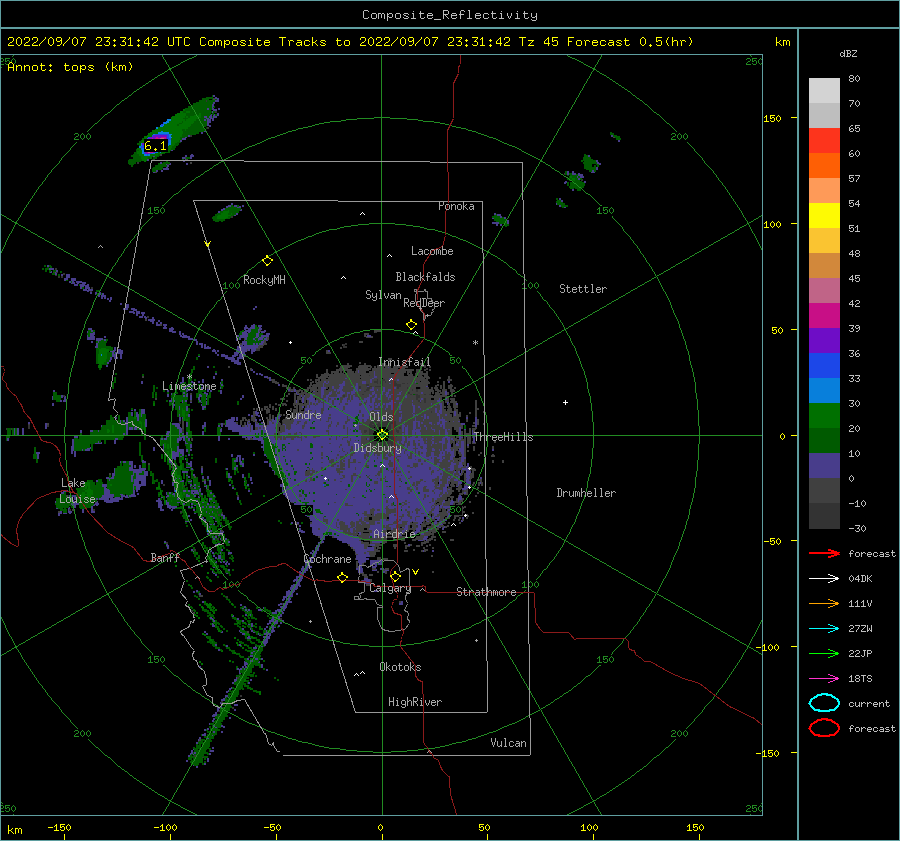
Task: Click the cyan current ellipse legend icon
Action: (824, 703)
